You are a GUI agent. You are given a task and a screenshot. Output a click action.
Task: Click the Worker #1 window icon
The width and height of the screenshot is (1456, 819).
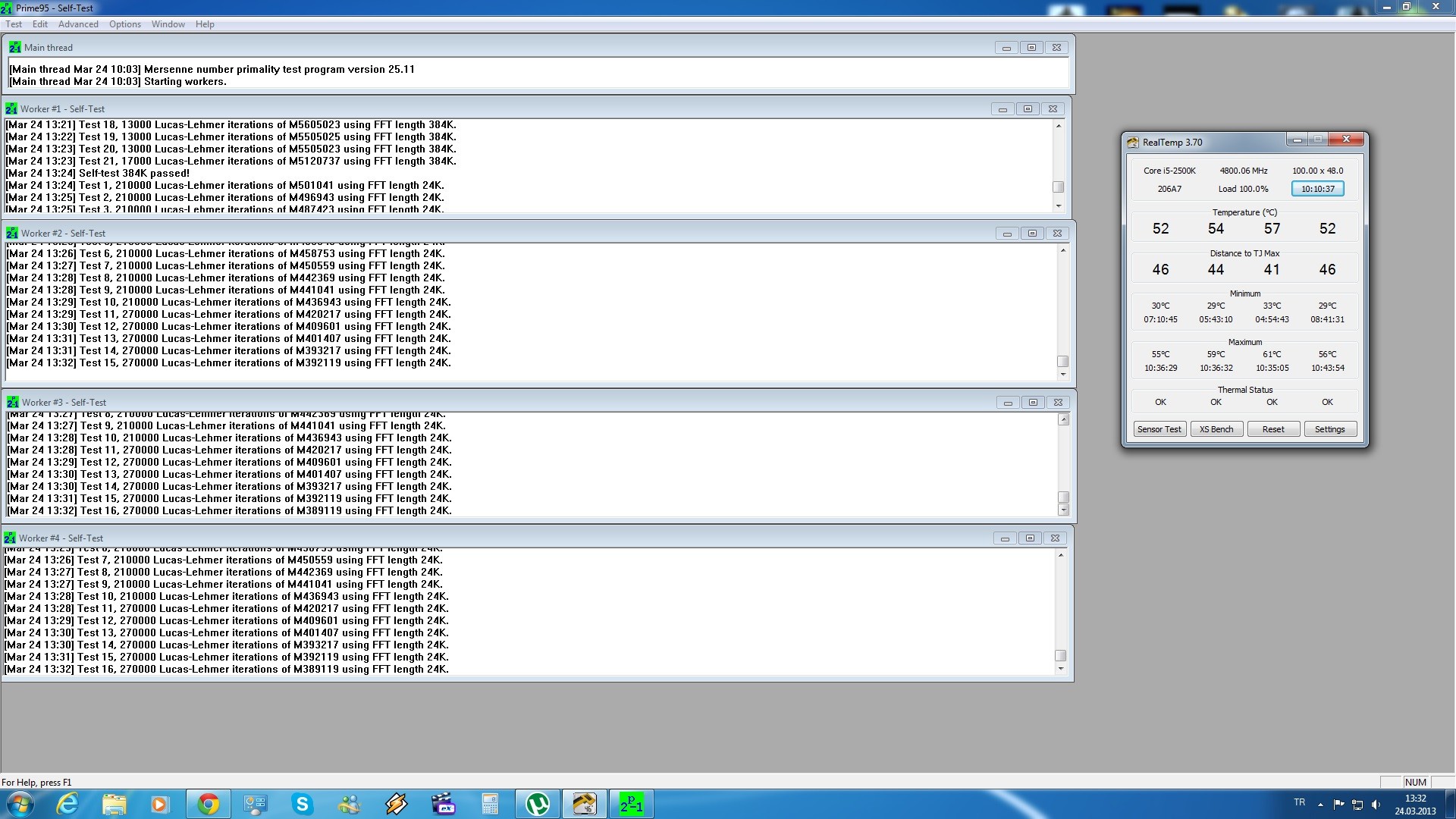[x=11, y=108]
